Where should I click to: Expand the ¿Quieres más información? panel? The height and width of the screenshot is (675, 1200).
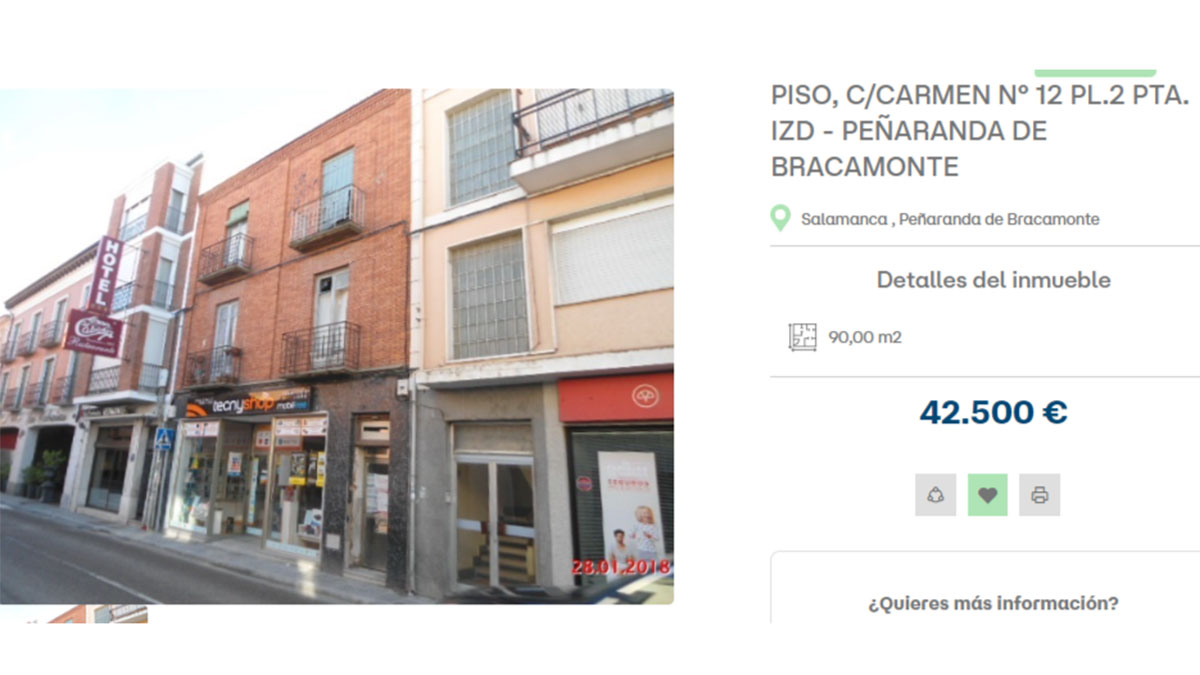(x=993, y=604)
